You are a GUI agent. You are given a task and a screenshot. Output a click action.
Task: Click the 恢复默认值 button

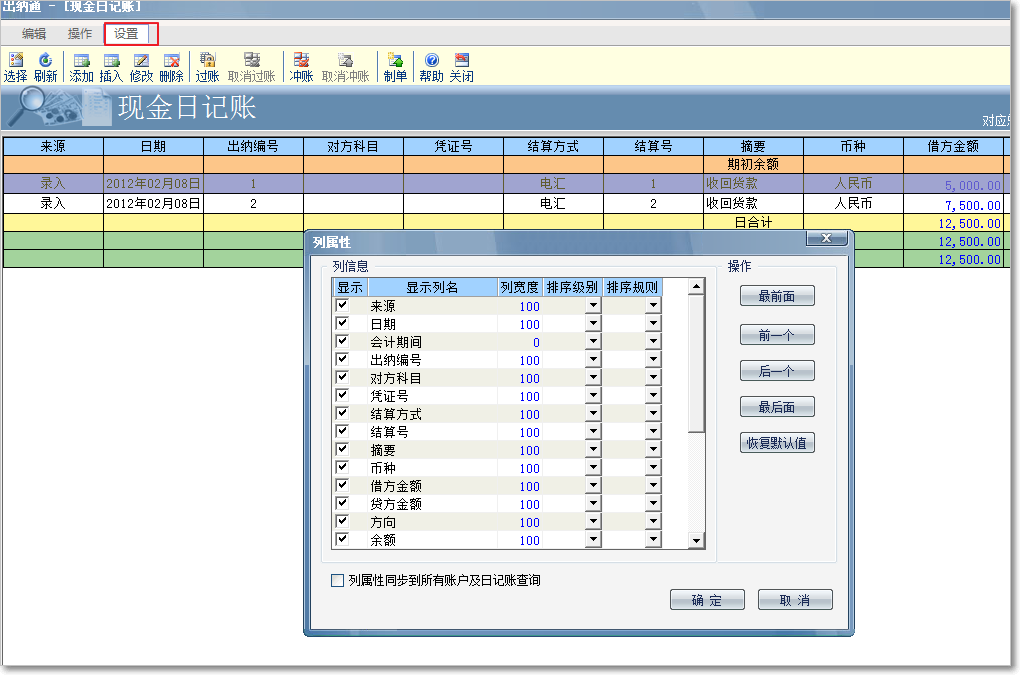point(777,443)
